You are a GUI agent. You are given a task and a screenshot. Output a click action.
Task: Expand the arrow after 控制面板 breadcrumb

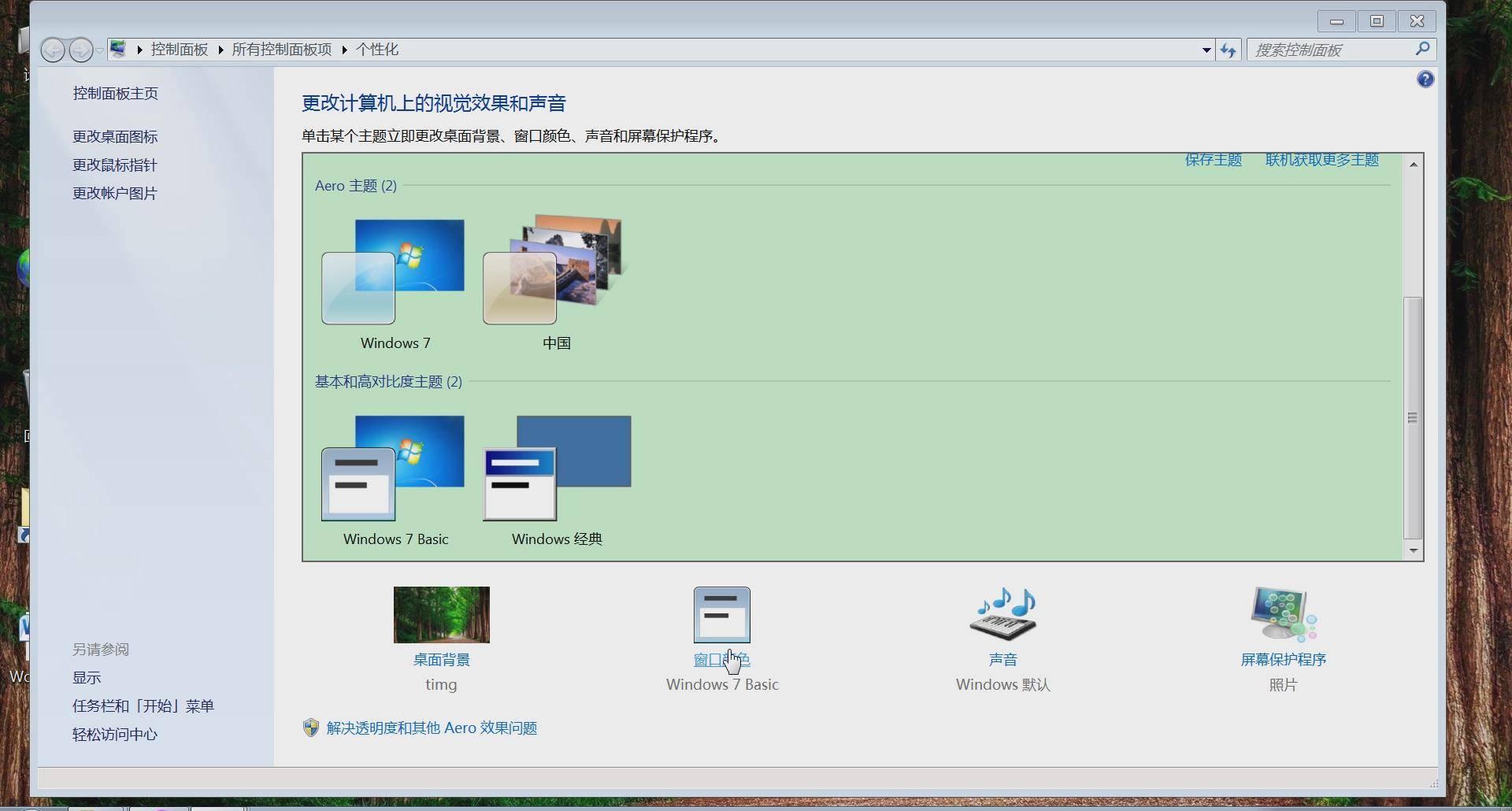point(220,50)
